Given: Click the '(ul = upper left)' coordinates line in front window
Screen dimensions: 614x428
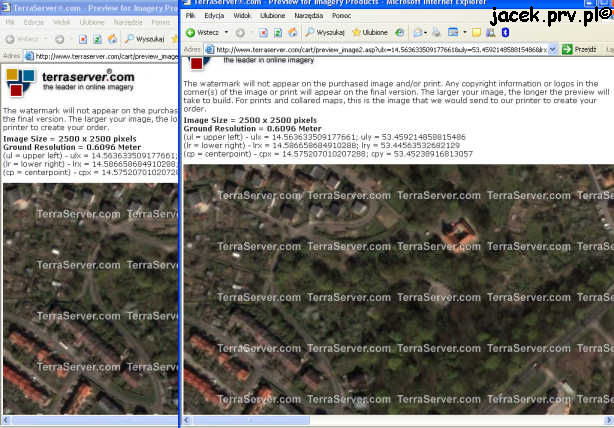Looking at the screenshot, I should click(x=324, y=137).
